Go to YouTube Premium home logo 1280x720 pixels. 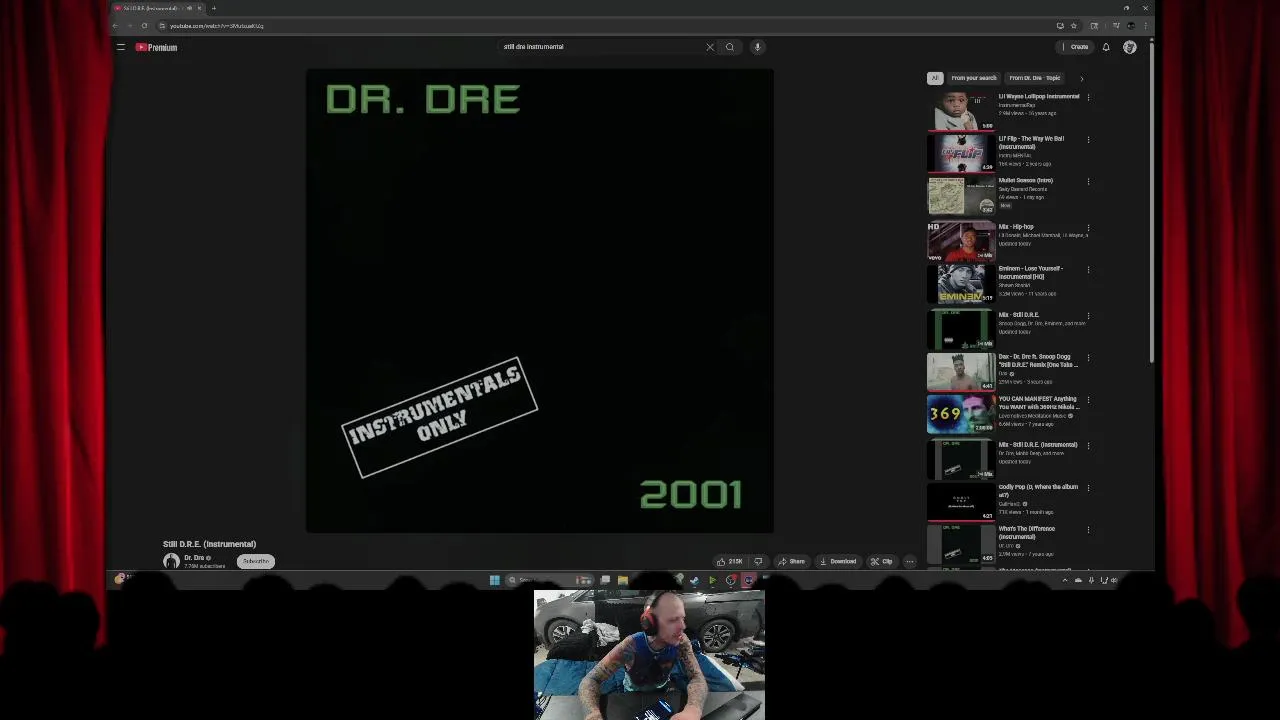pyautogui.click(x=157, y=47)
